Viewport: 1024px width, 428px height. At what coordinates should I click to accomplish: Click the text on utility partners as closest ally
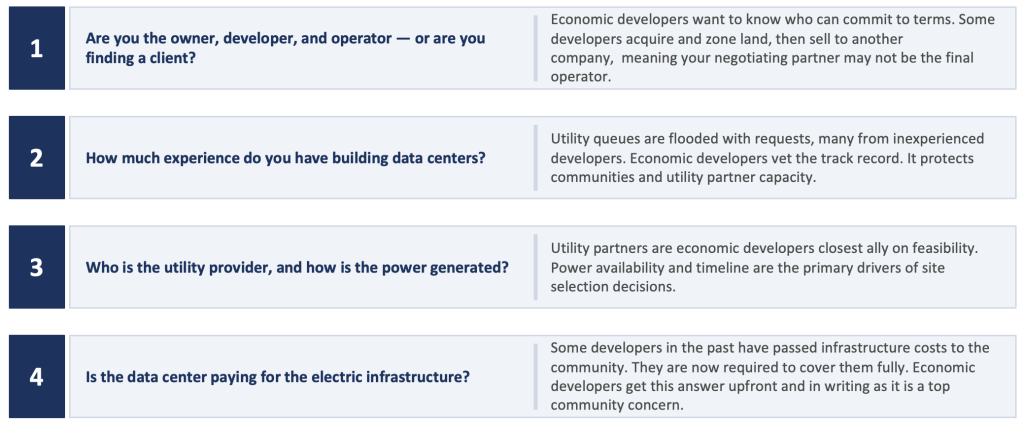point(764,267)
